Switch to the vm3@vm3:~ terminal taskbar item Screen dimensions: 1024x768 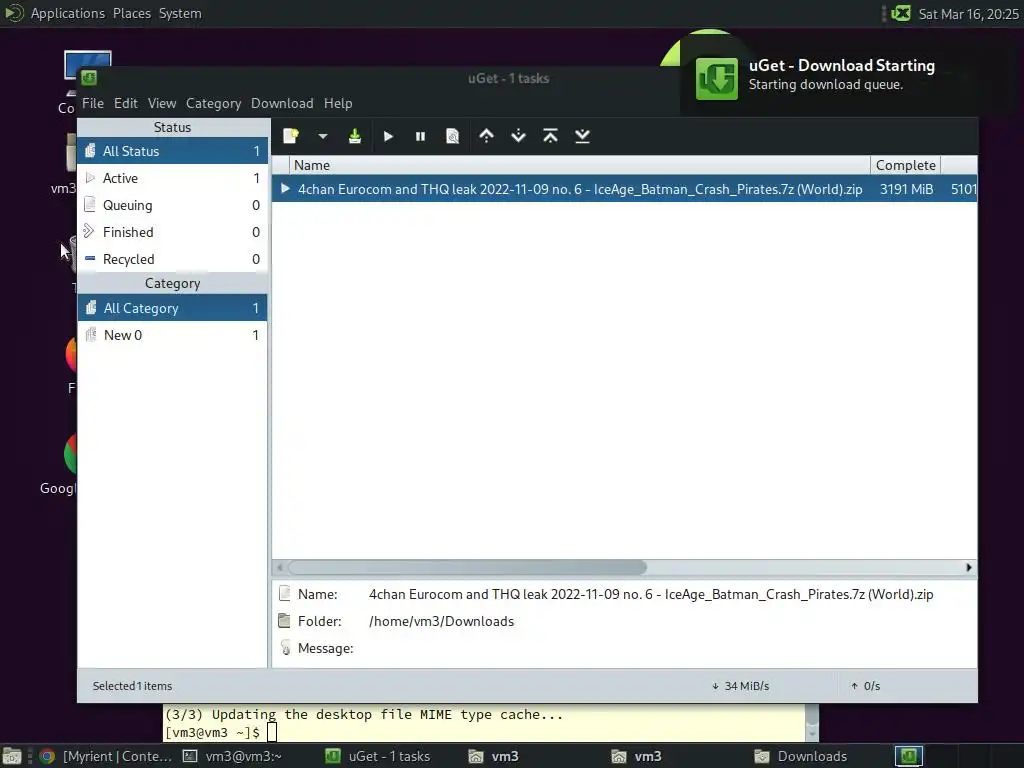tap(232, 756)
